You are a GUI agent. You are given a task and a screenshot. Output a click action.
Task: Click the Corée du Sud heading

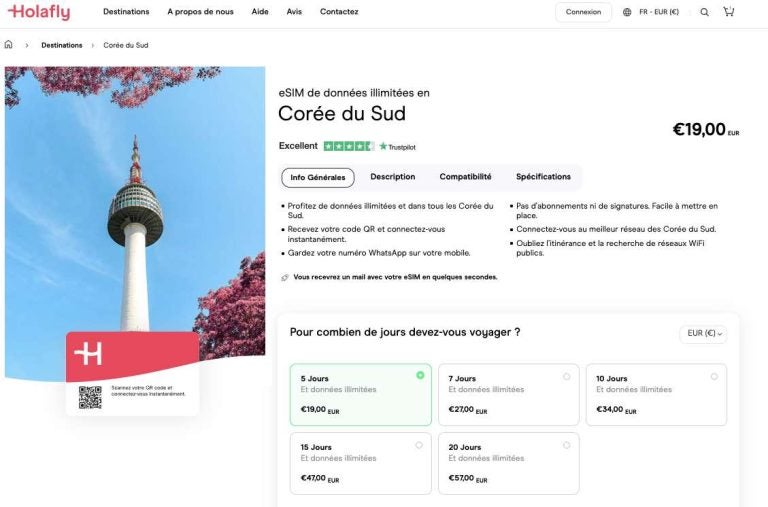342,114
